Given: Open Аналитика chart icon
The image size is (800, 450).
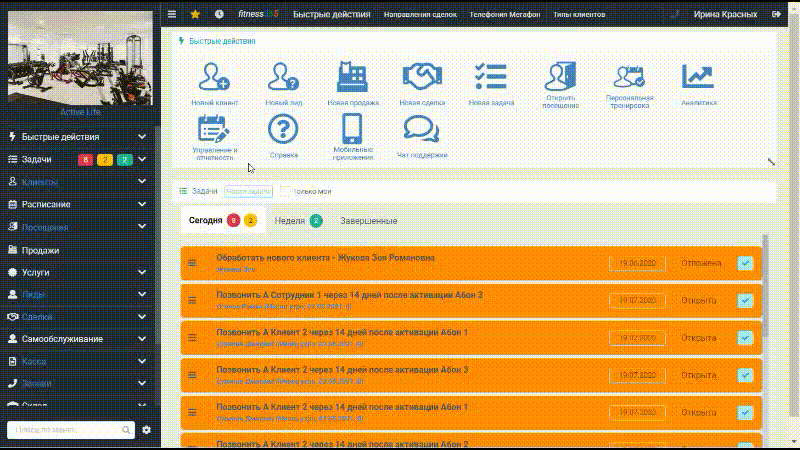Looking at the screenshot, I should coord(698,77).
